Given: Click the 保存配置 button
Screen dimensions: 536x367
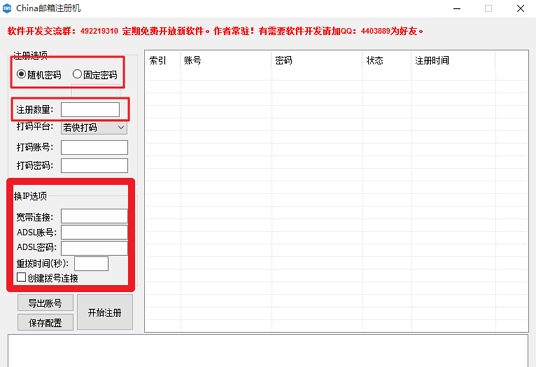Looking at the screenshot, I should coord(45,322).
